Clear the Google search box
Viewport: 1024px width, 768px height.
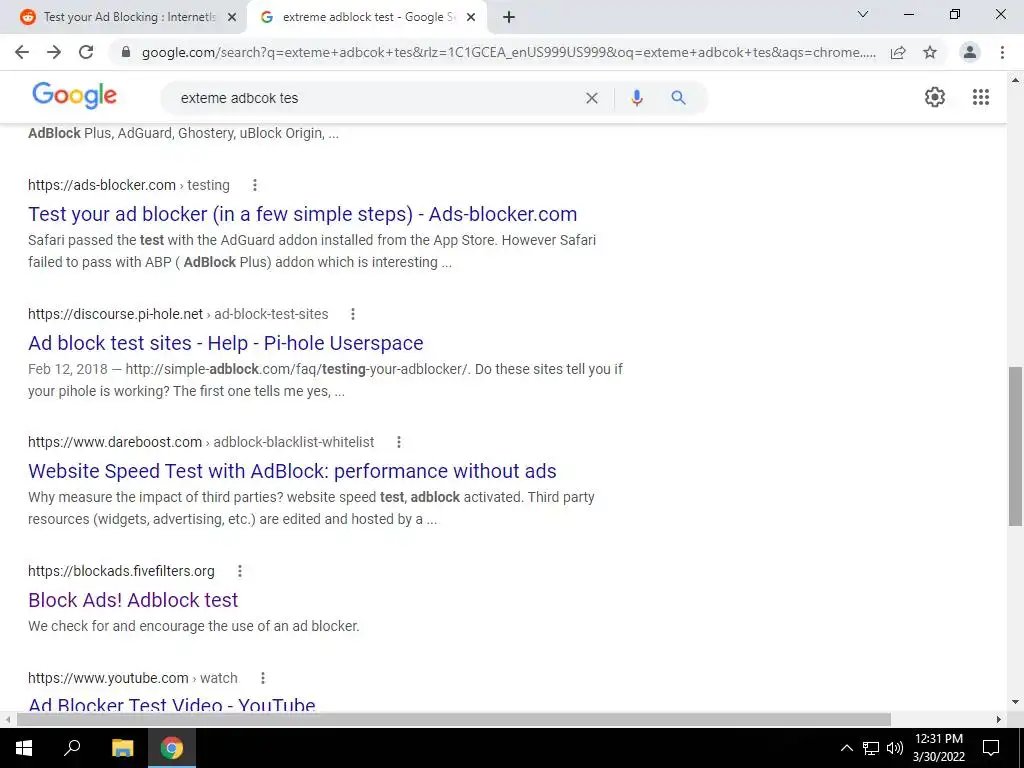point(592,98)
